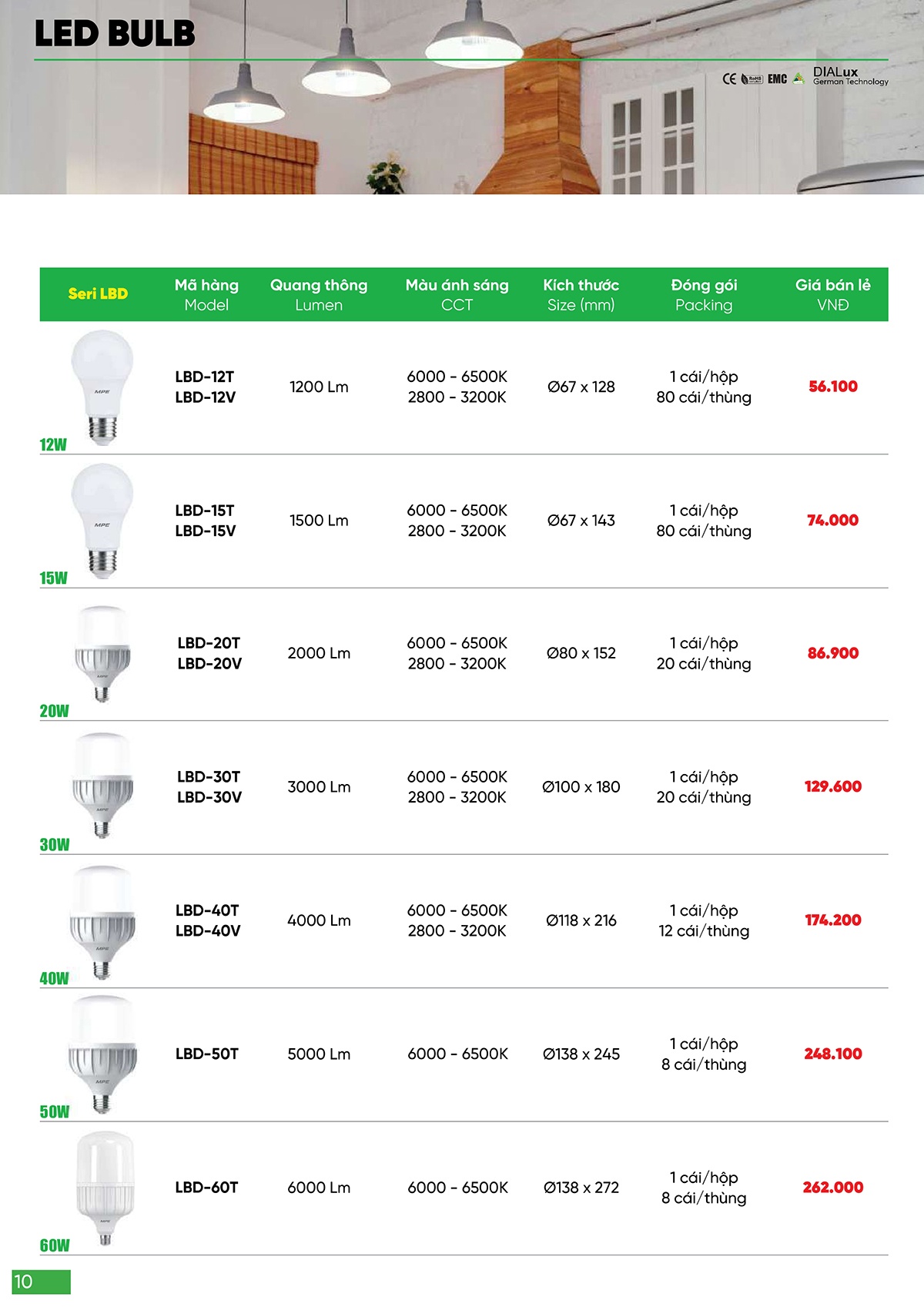Select the 15W bulb product image
924x1307 pixels.
(102, 519)
